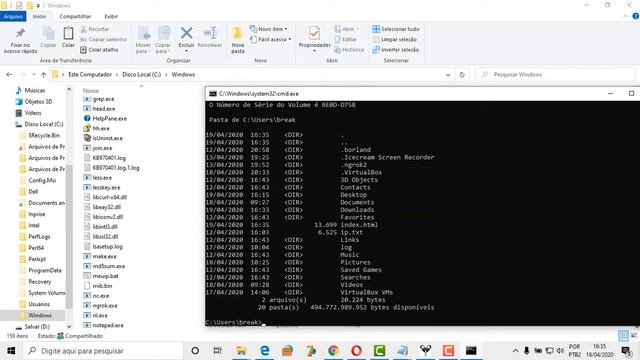Image resolution: width=640 pixels, height=360 pixels.
Task: Go up one folder level arrow
Action: coord(43,75)
